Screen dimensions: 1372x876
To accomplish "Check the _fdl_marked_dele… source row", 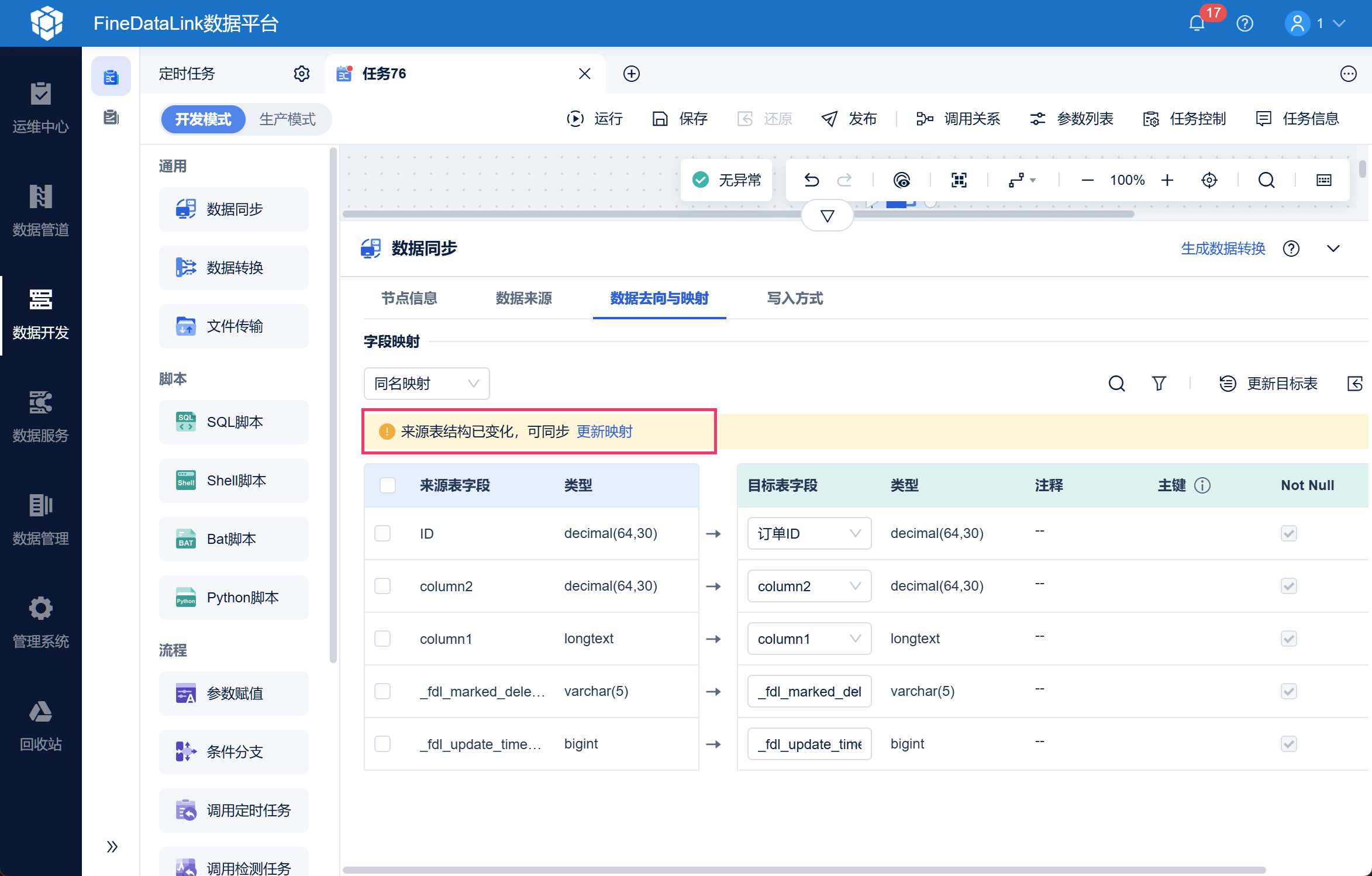I will tap(382, 691).
